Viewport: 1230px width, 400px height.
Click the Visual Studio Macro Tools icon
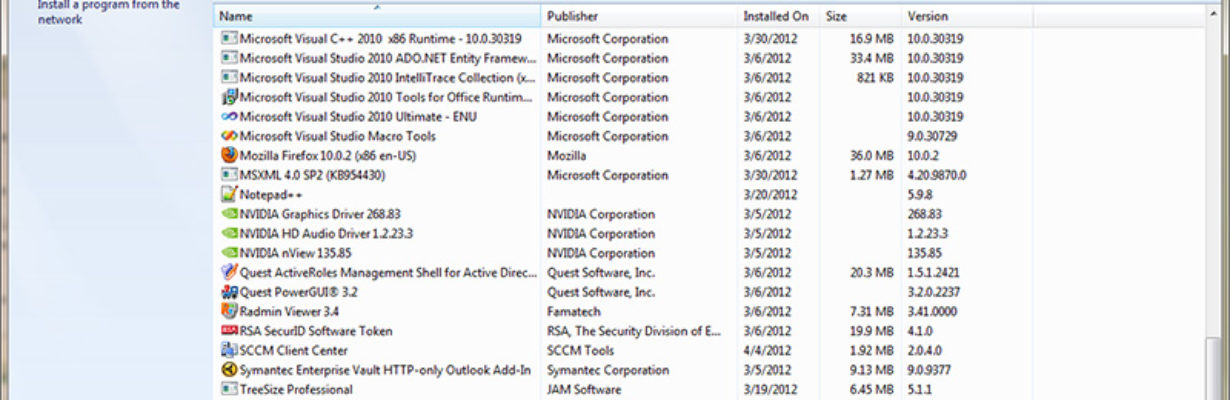[229, 136]
